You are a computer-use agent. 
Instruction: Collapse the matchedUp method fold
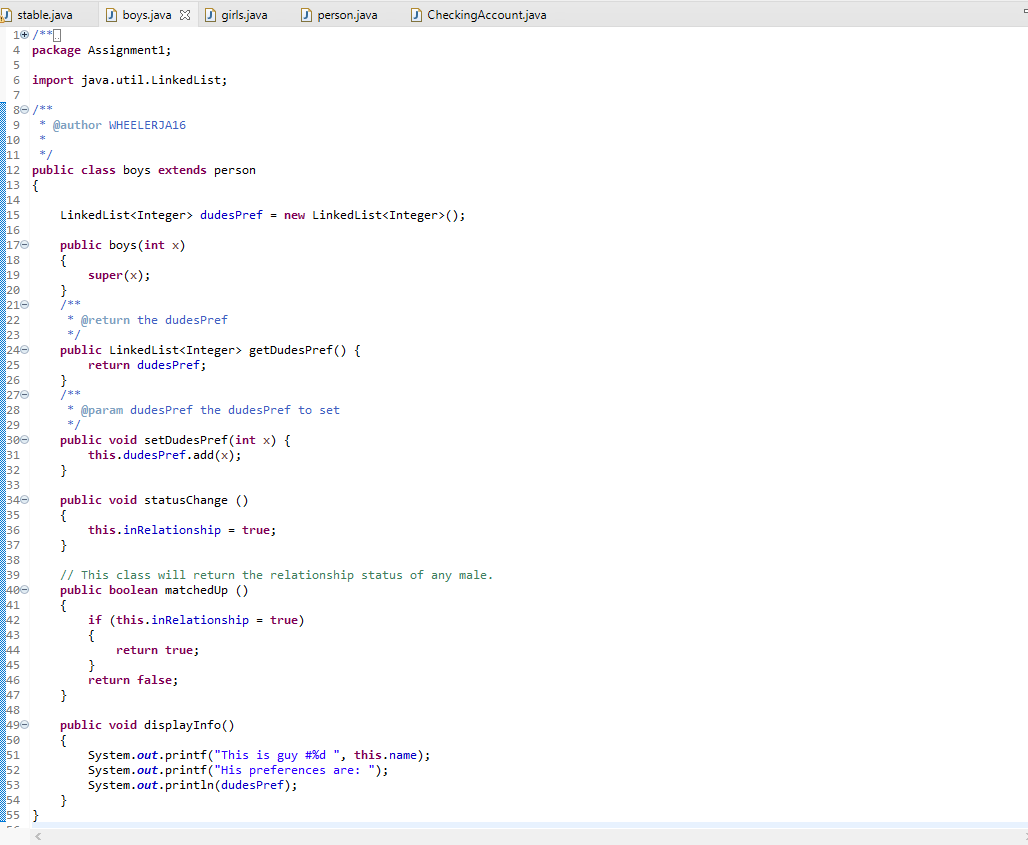coord(22,590)
